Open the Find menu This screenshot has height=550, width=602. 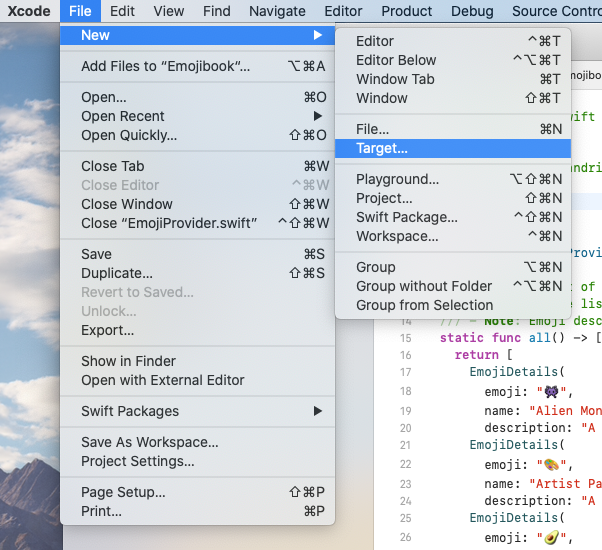click(217, 11)
